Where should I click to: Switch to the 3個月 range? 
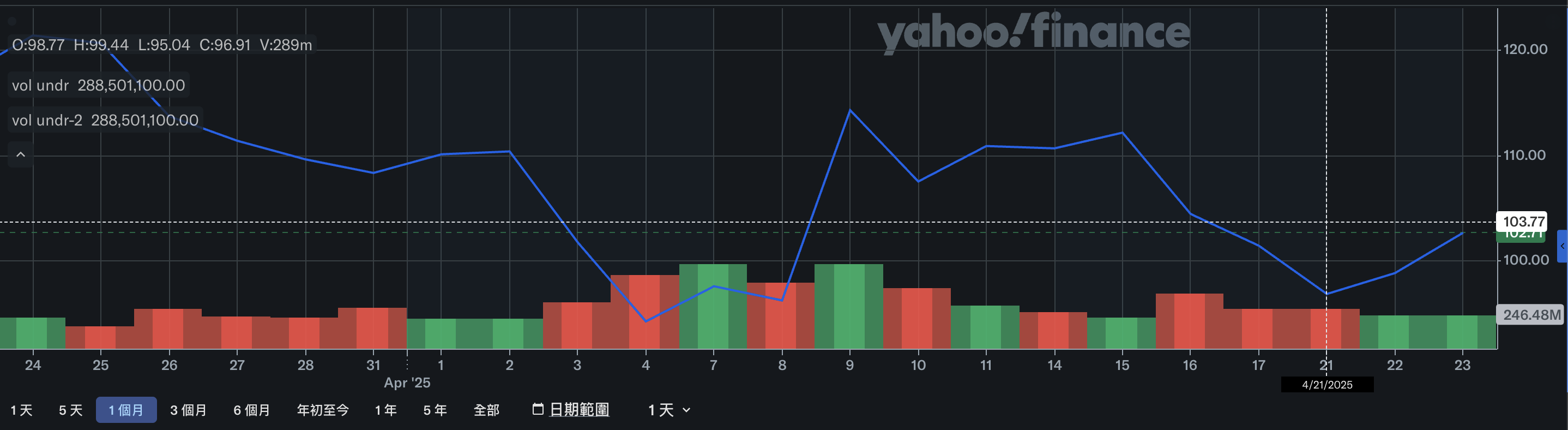point(188,410)
